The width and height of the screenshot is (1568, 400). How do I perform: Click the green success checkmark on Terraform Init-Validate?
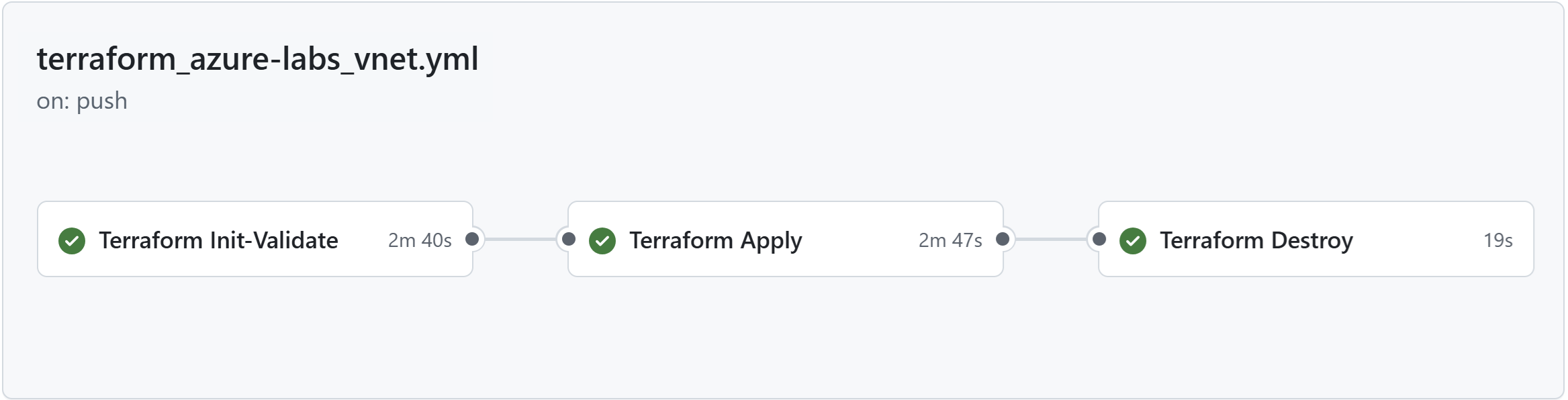(x=72, y=240)
